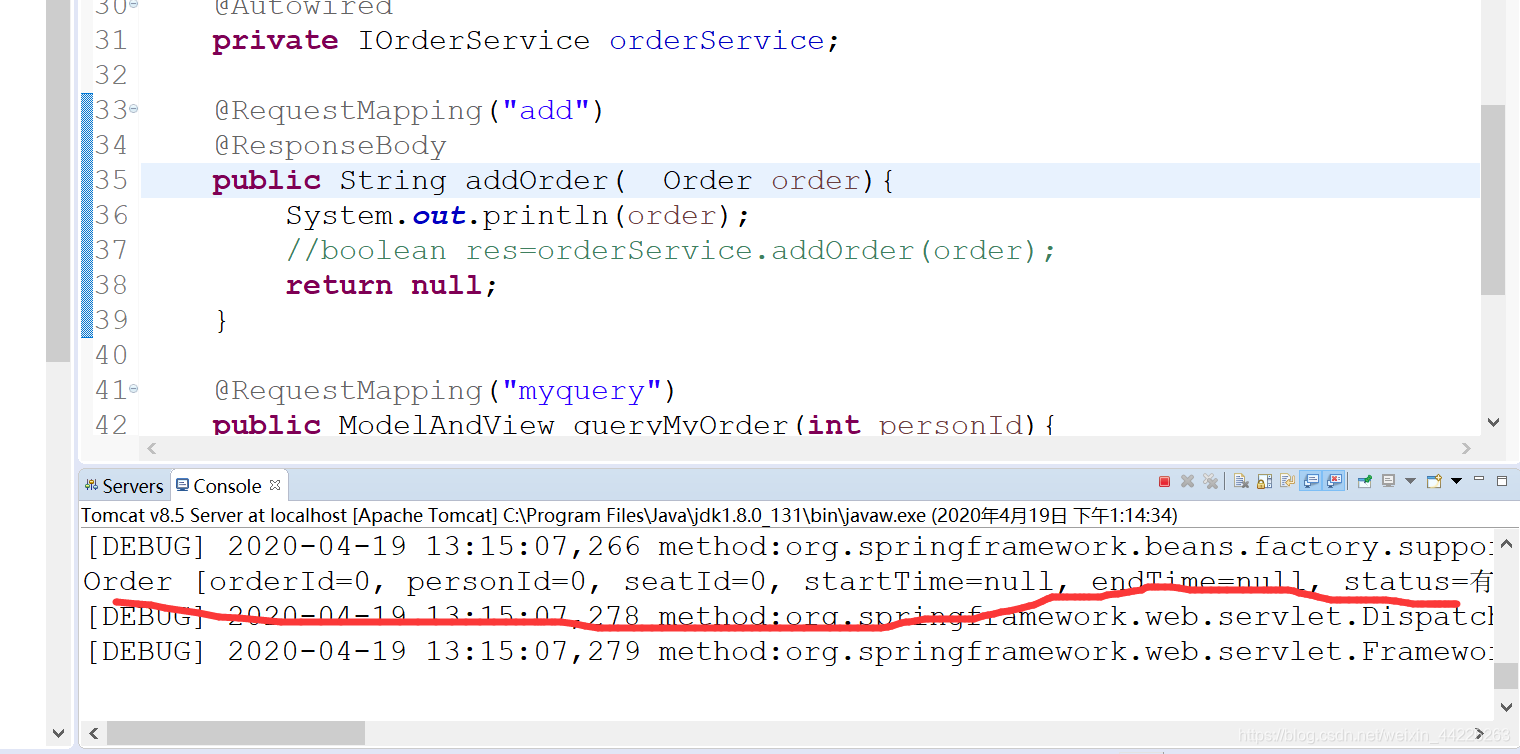
Task: Click Display Selected Console monitor icon
Action: click(1388, 481)
